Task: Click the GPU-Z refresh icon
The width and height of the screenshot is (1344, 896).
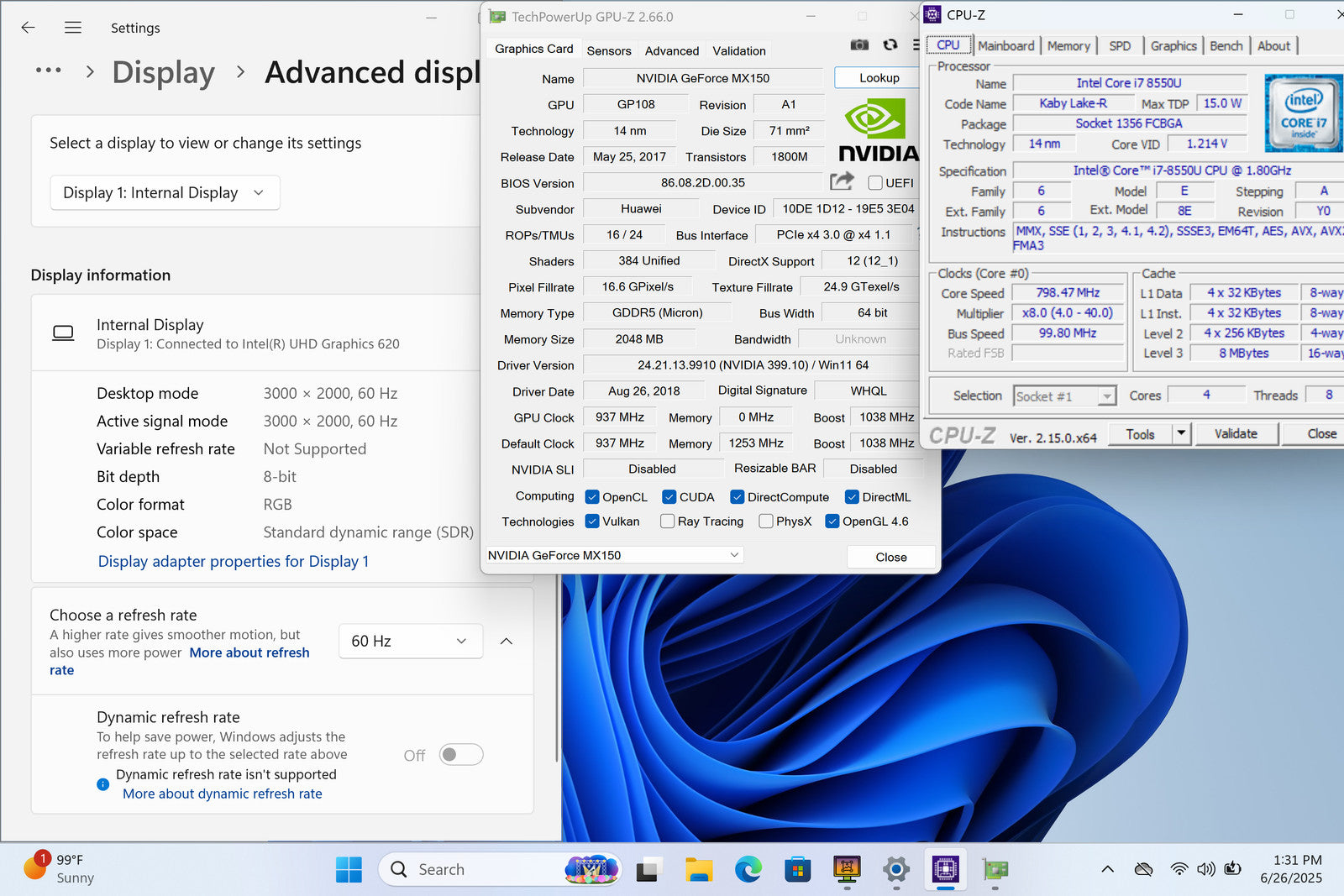Action: (890, 45)
